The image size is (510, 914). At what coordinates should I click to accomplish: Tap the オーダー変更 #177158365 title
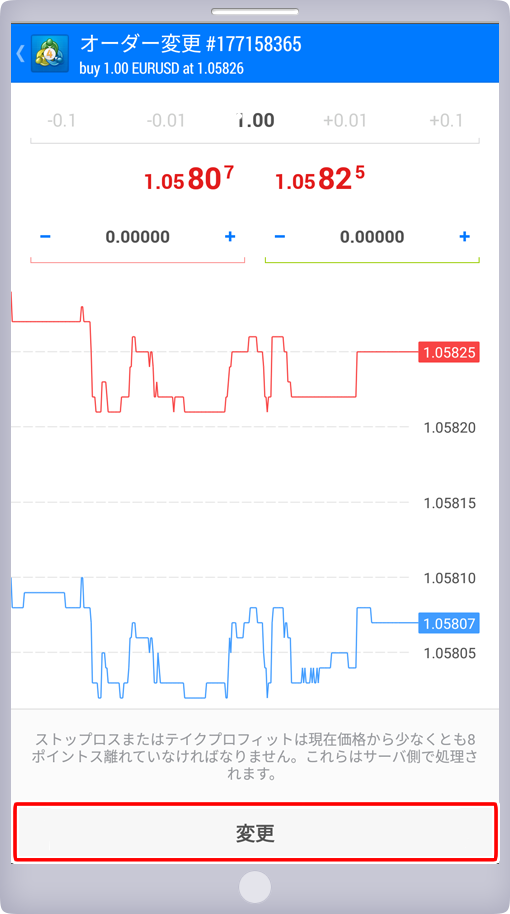191,44
